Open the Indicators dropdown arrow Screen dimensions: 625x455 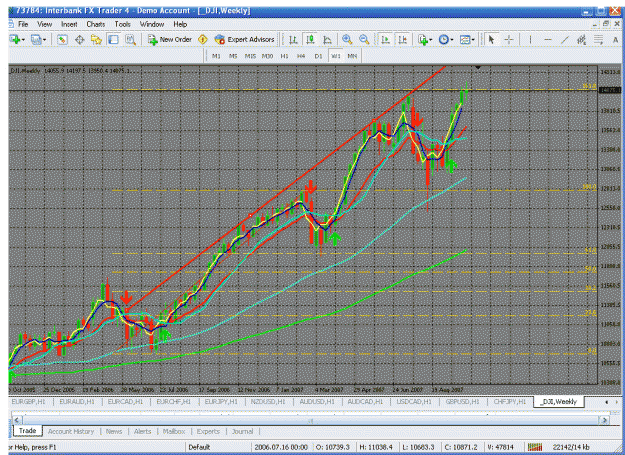[x=430, y=40]
